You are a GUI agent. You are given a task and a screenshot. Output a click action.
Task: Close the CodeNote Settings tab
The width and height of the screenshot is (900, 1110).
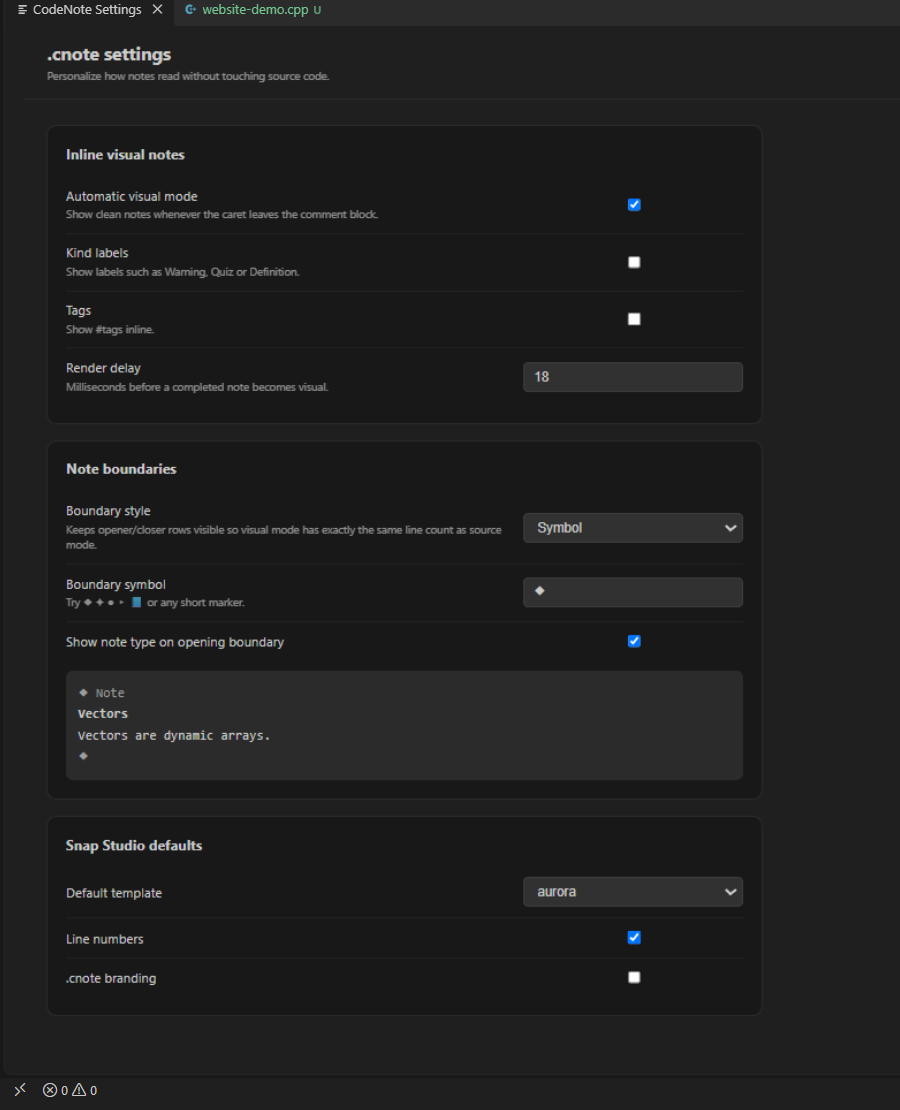[x=157, y=9]
